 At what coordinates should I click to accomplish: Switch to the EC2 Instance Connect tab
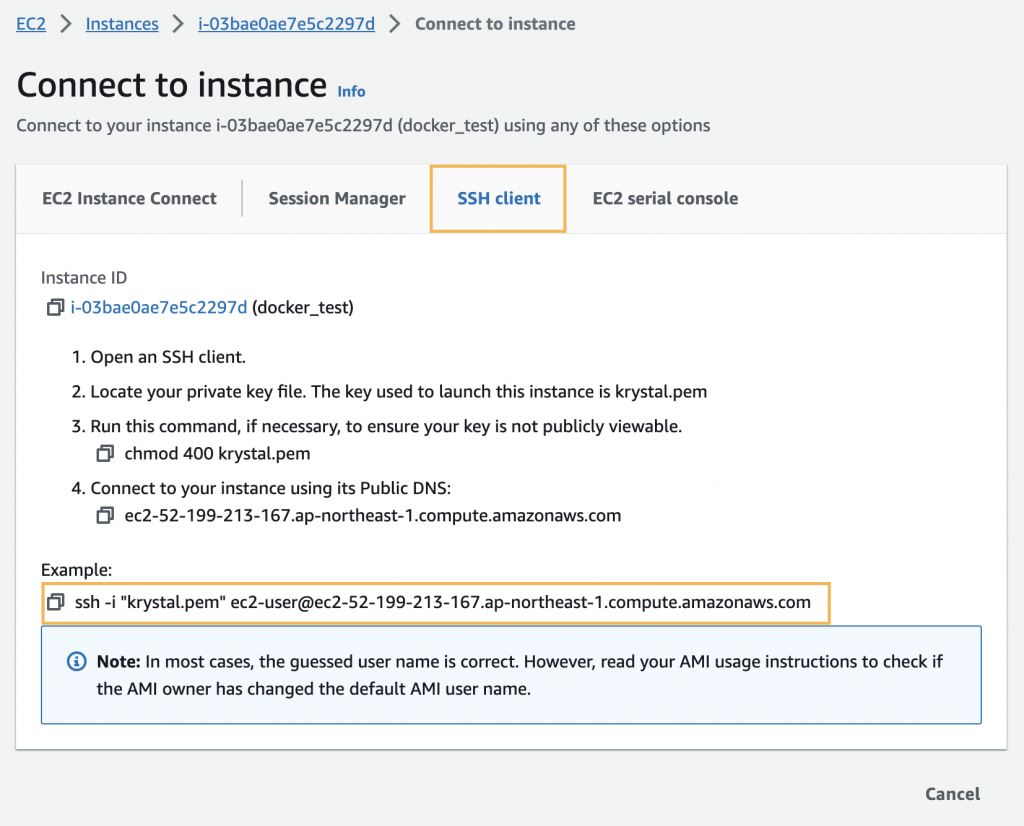coord(129,198)
